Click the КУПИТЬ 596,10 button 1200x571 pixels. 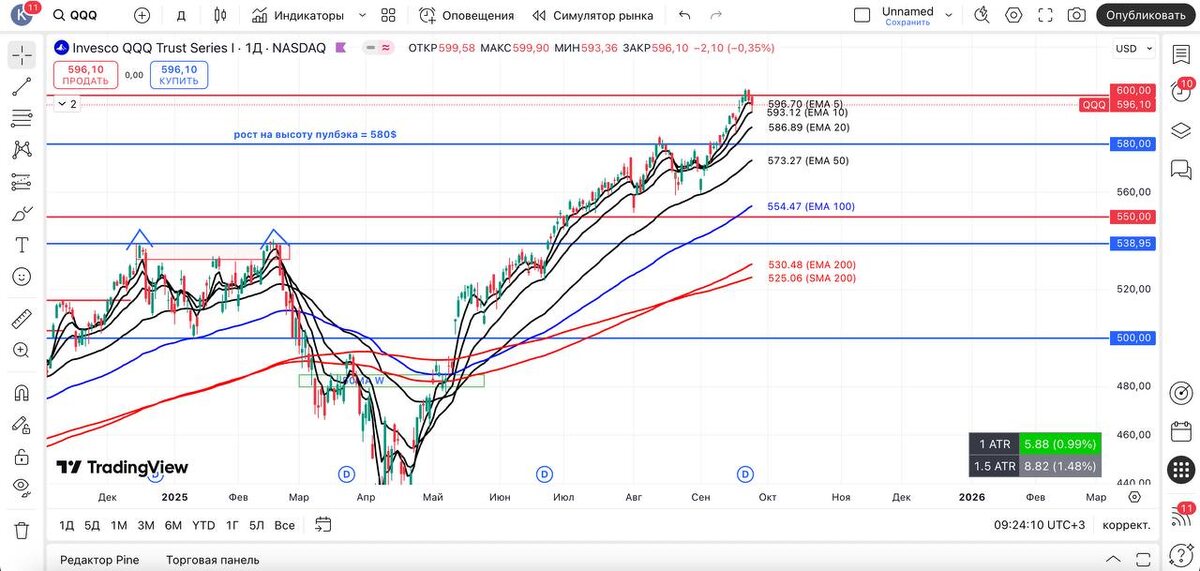pyautogui.click(x=179, y=75)
